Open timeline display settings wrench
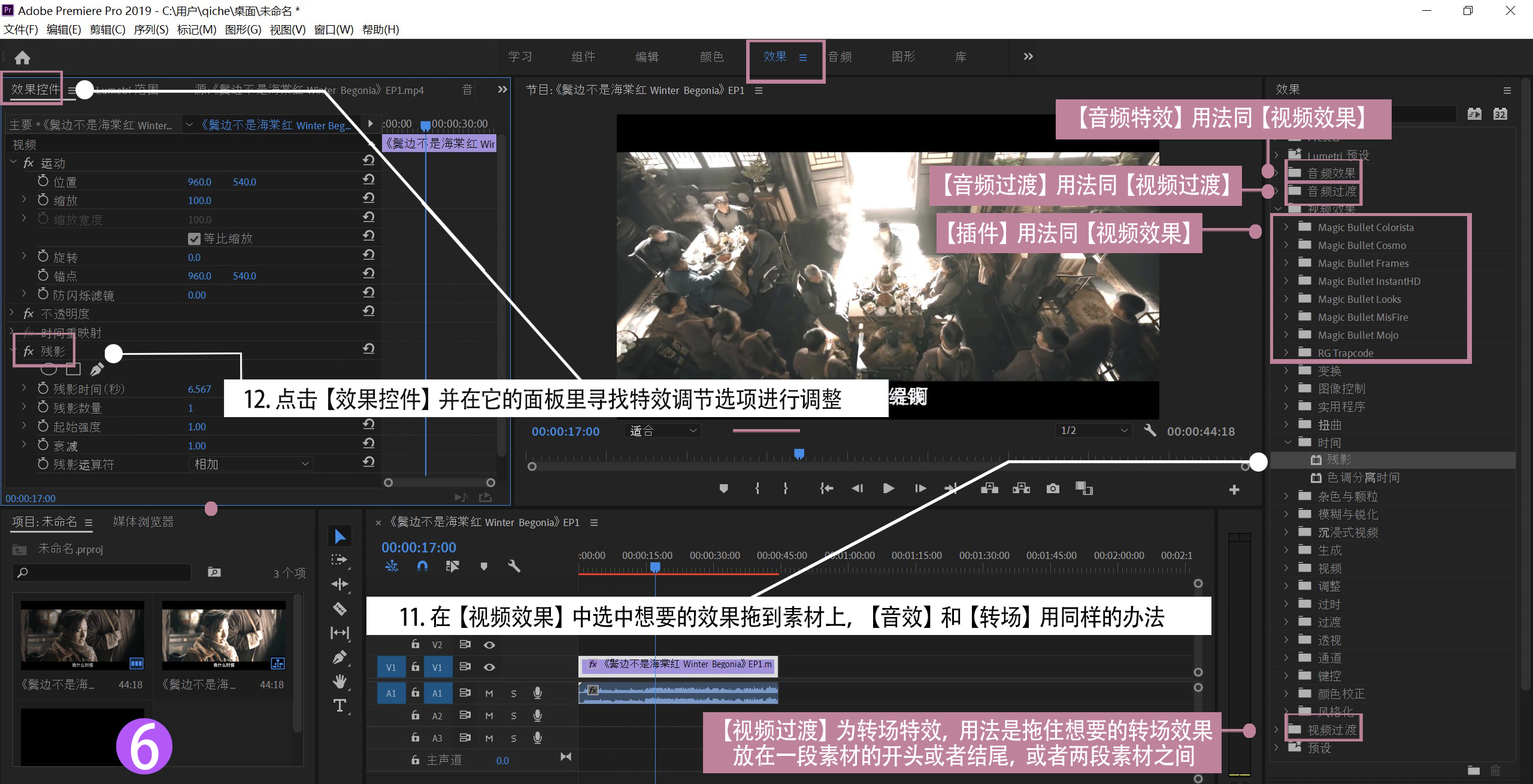 514,566
